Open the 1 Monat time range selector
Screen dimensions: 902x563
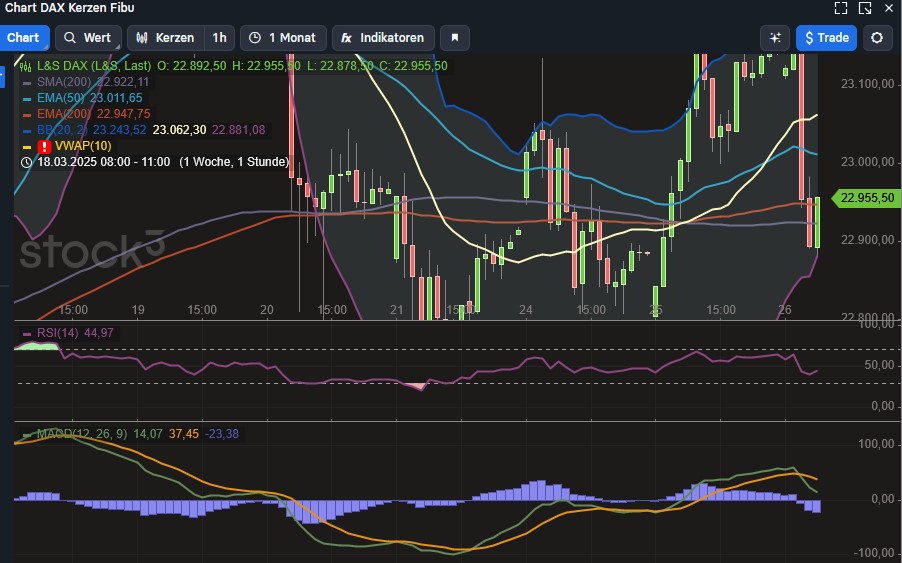coord(283,38)
